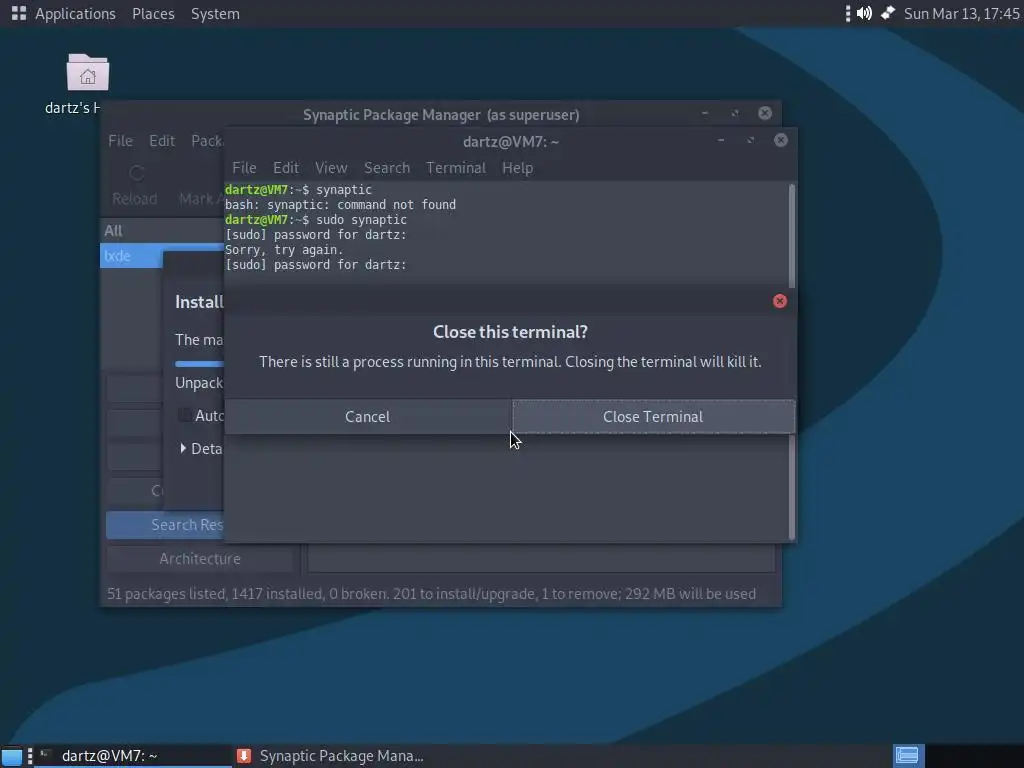Viewport: 1024px width, 768px height.
Task: Minimize the dartz@VM7 terminal window
Action: [x=720, y=140]
